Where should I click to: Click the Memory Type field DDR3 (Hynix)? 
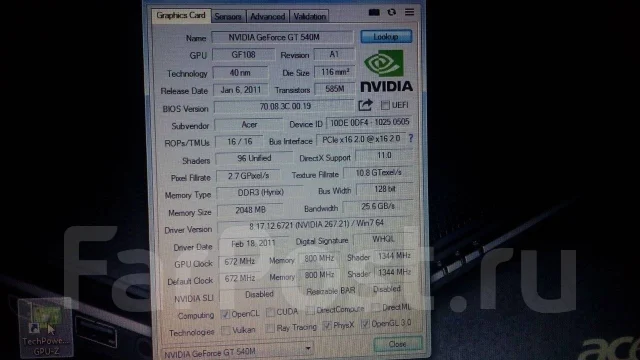260,193
